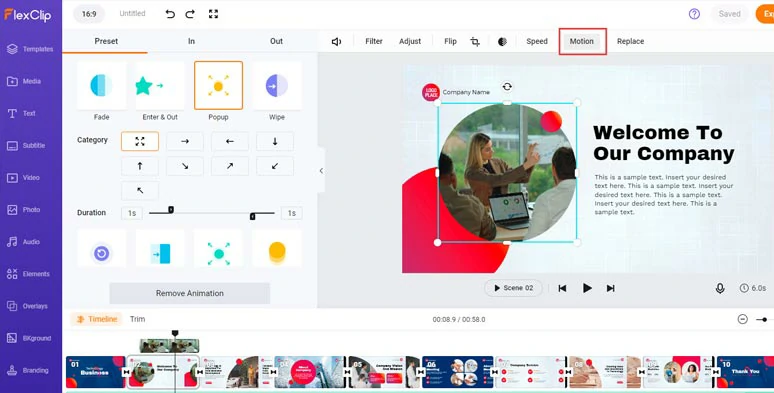Click the 16:9 aspect ratio button
Image resolution: width=774 pixels, height=393 pixels.
point(89,14)
